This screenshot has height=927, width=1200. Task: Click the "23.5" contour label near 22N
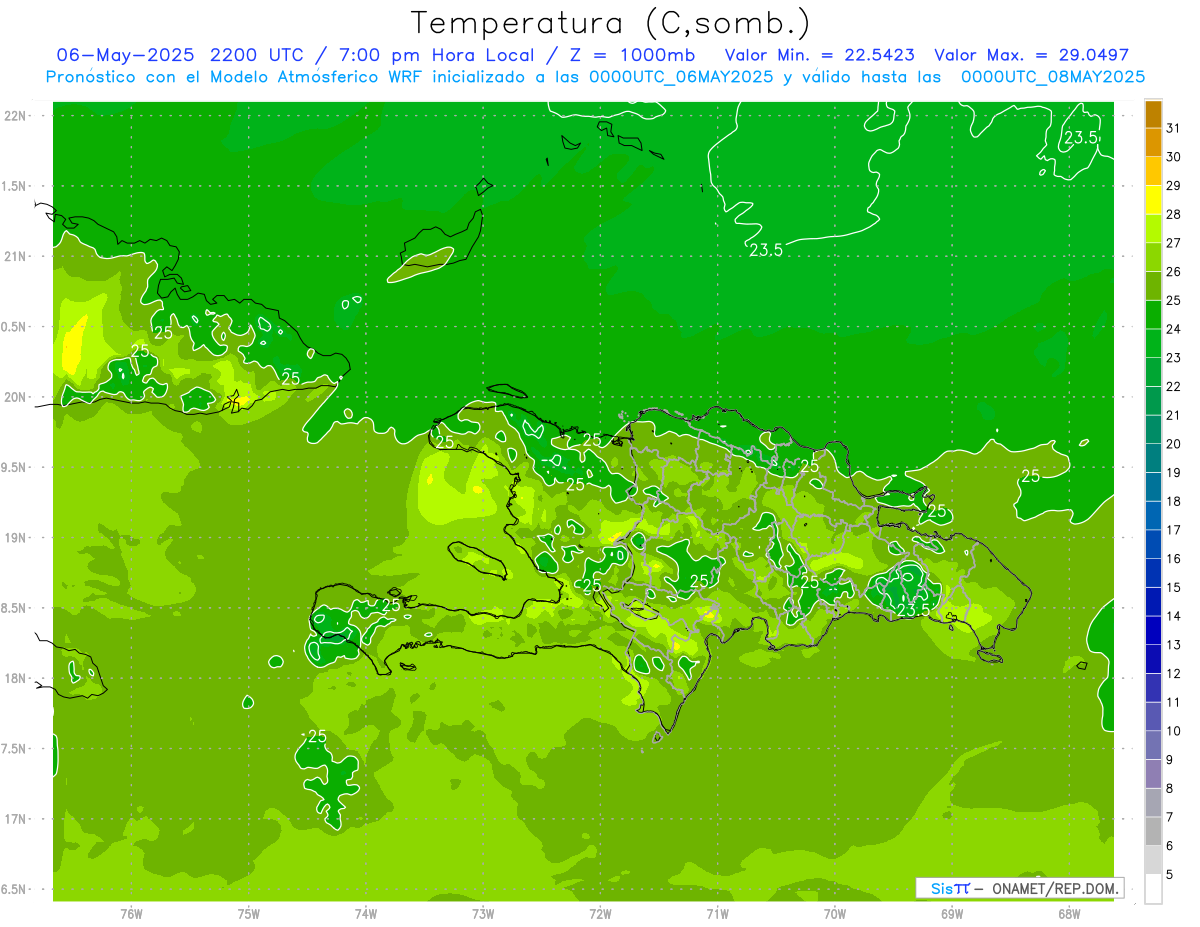tap(1080, 138)
